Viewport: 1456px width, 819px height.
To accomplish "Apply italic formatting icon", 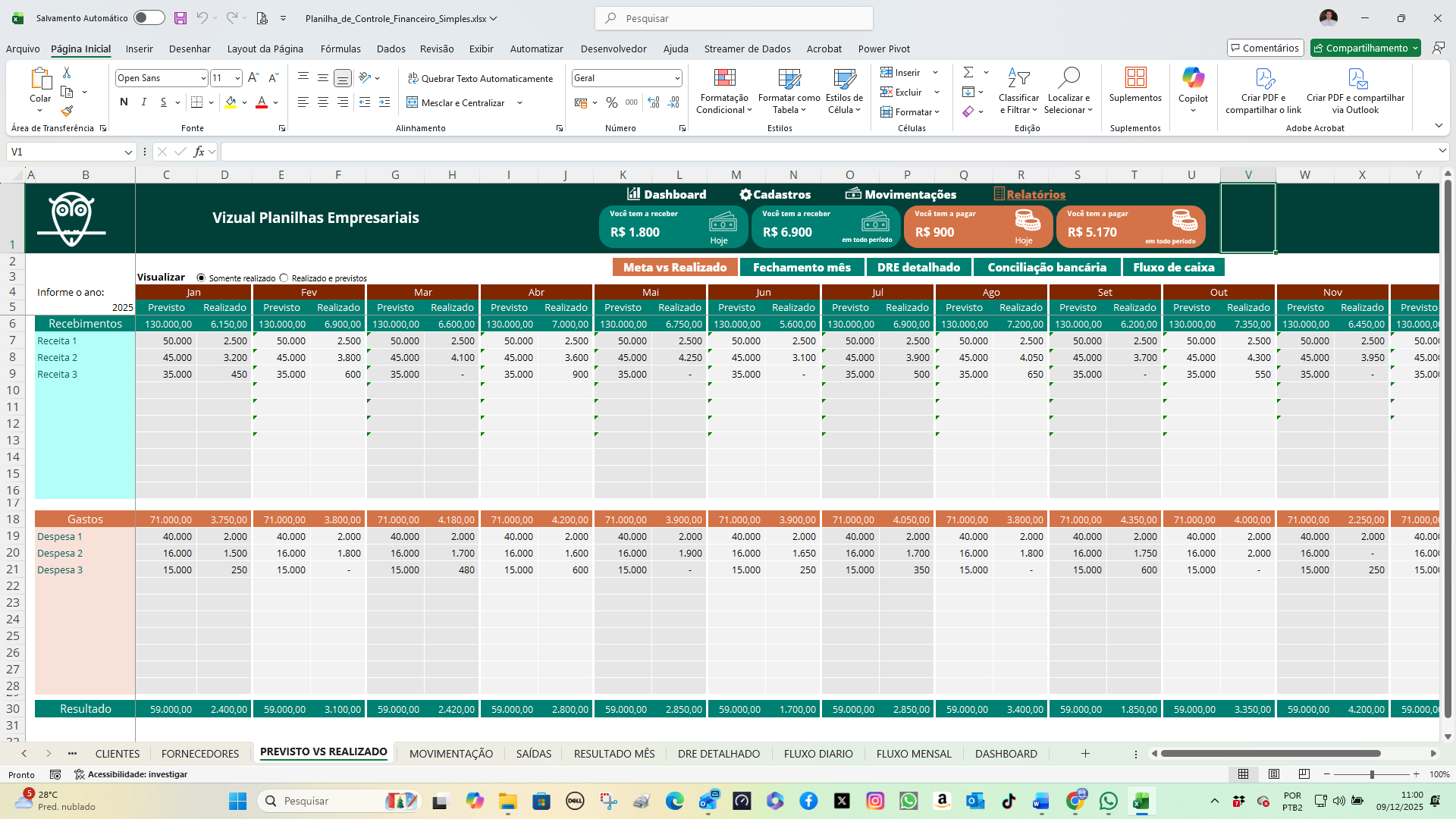I will 143,102.
